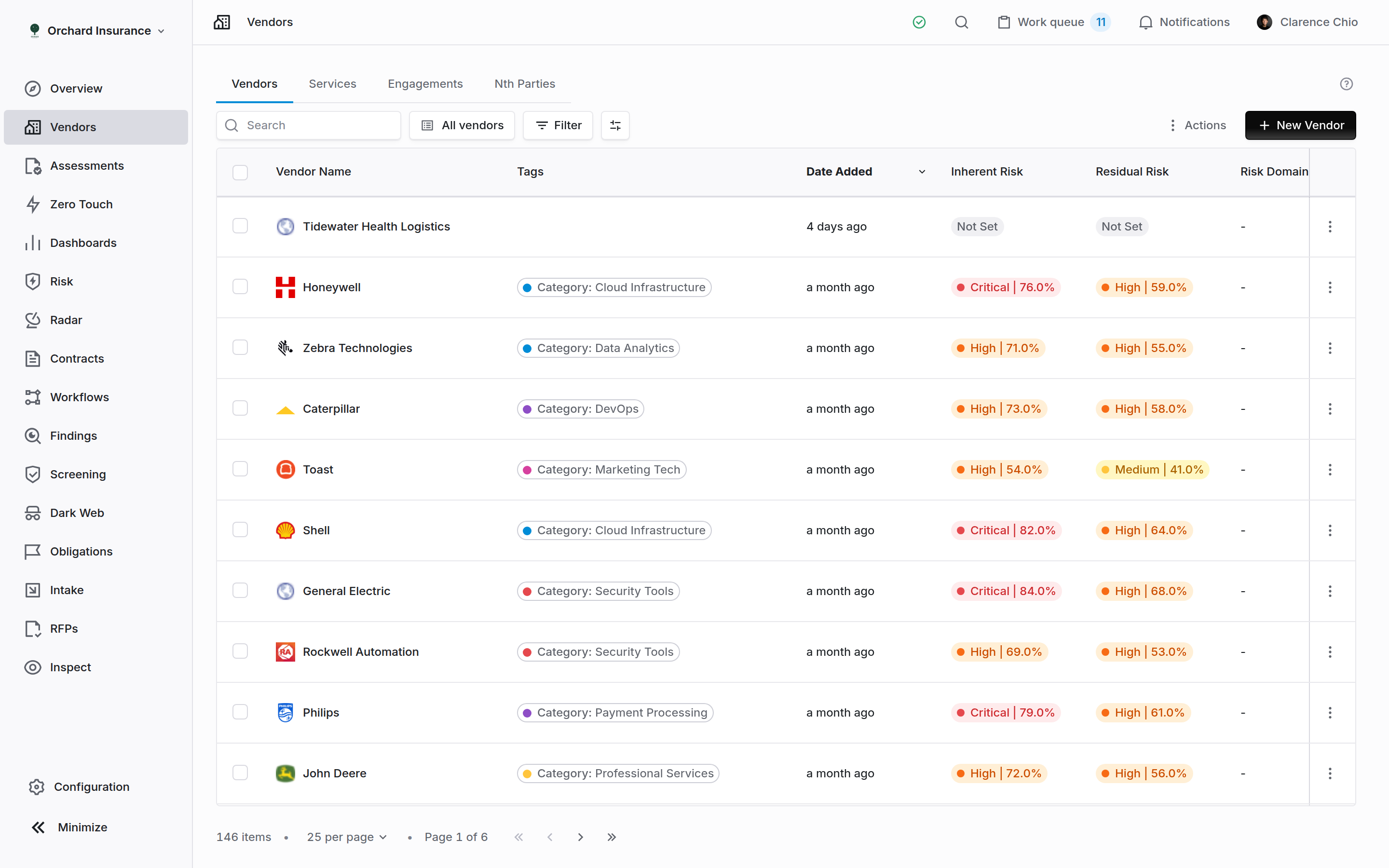
Task: Switch to the Services tab
Action: point(332,84)
